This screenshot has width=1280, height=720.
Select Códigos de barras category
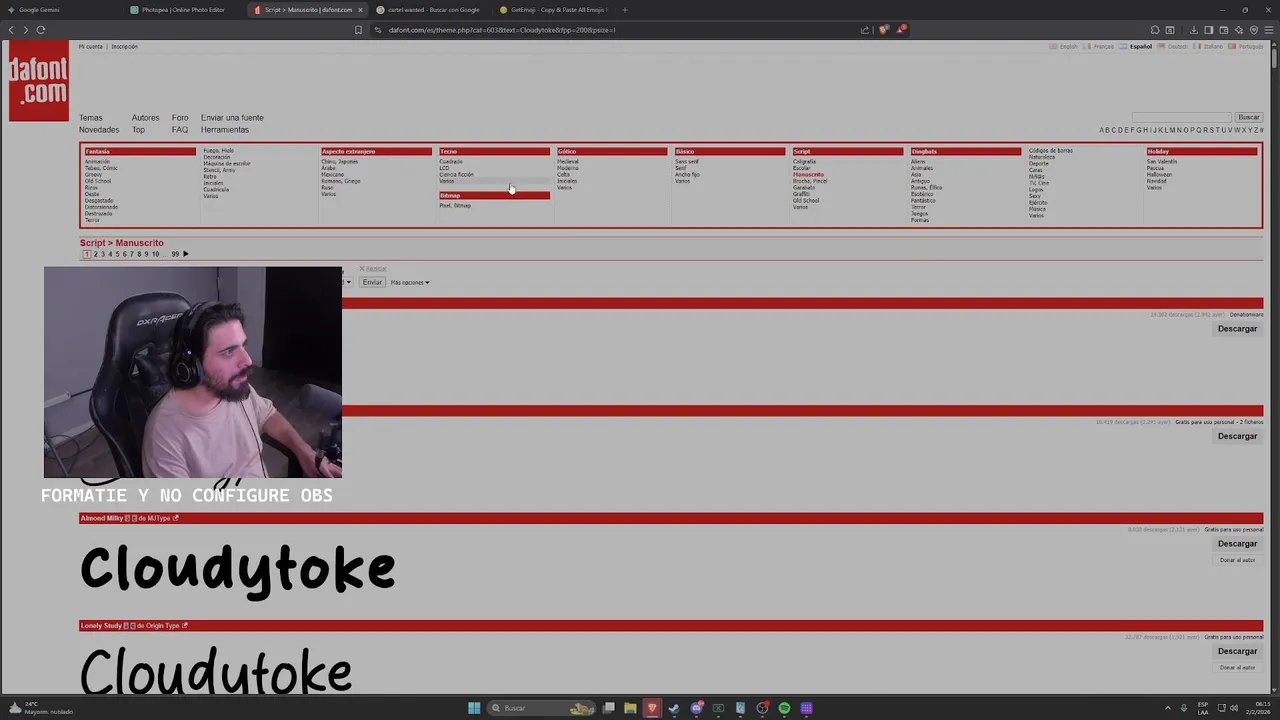coord(1050,151)
